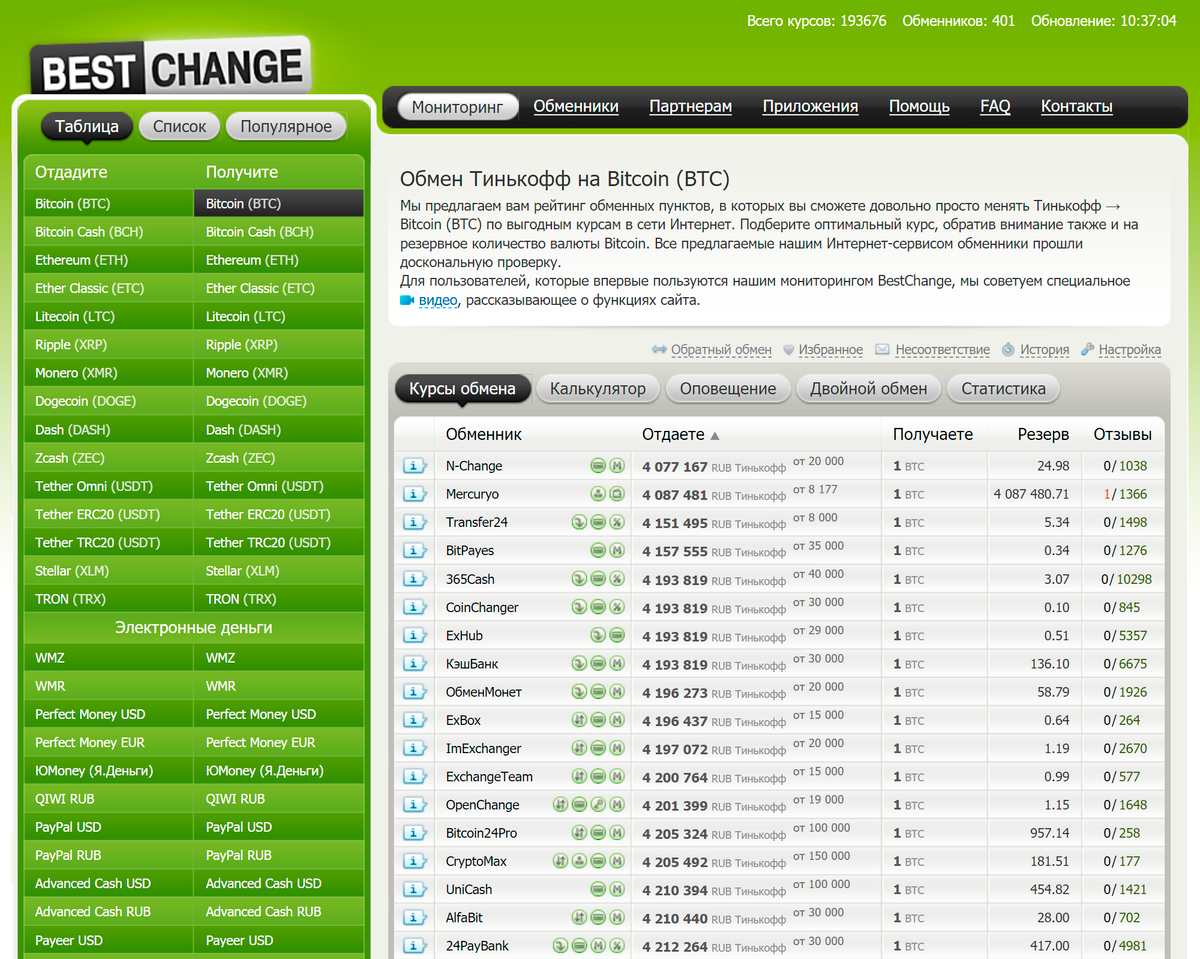
Task: Click the heart icon for Избранное
Action: pos(788,350)
